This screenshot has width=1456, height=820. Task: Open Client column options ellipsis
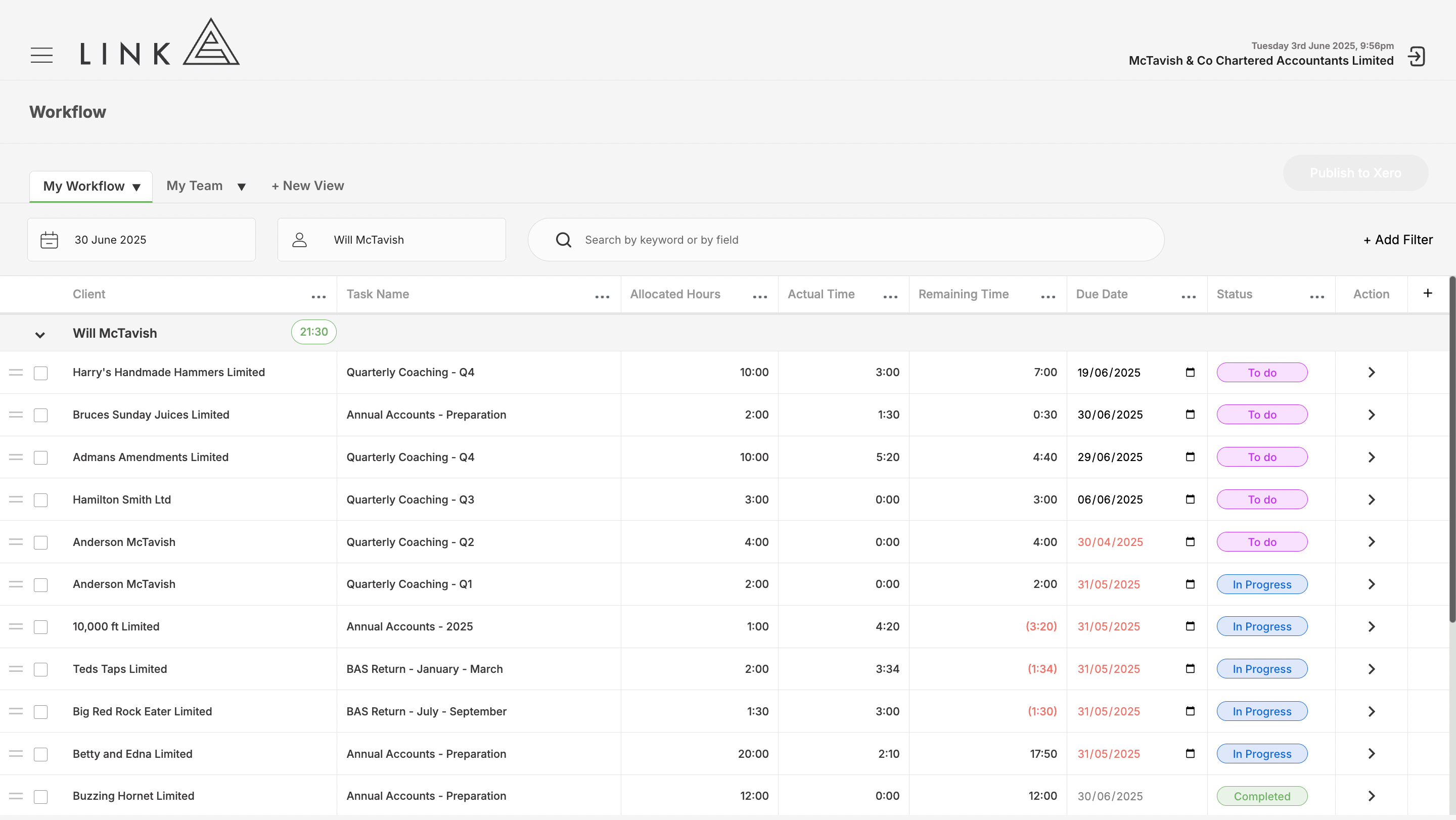tap(319, 296)
